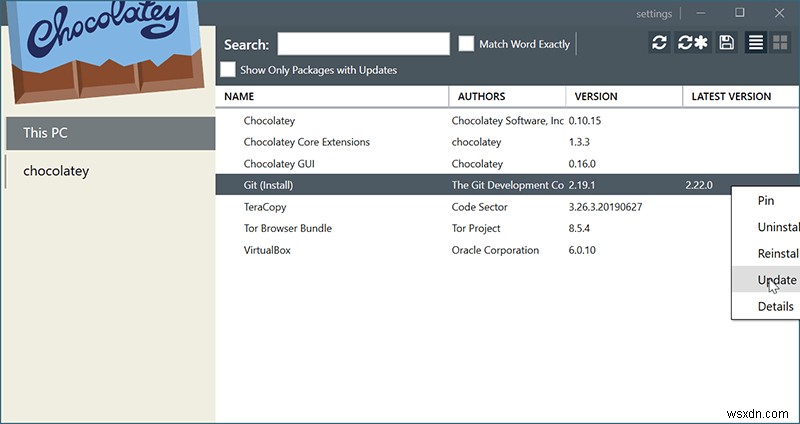
Task: Export packages with the floppy disk icon
Action: (727, 43)
